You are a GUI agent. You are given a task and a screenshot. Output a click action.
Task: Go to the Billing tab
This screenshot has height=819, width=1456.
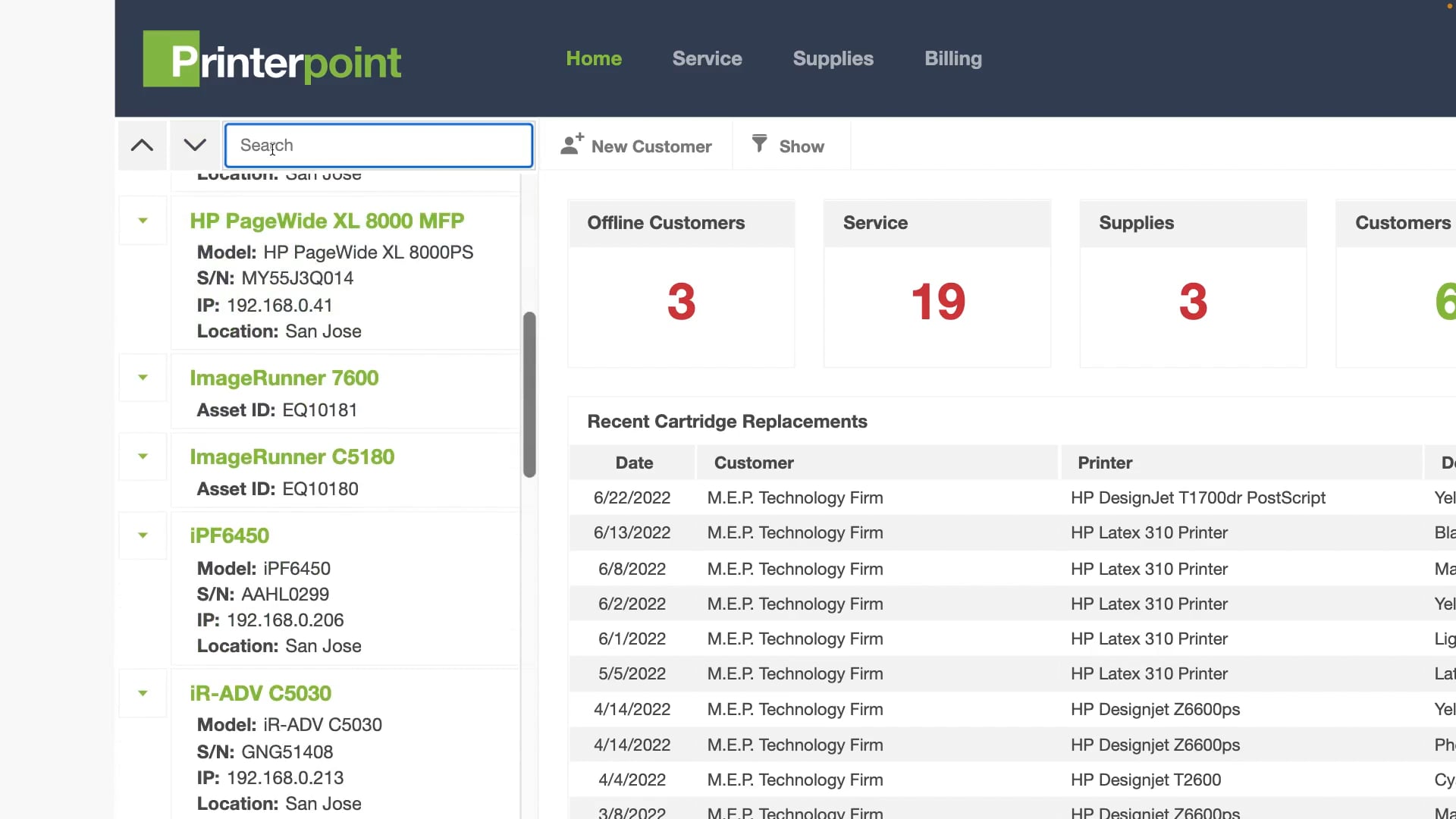tap(952, 58)
